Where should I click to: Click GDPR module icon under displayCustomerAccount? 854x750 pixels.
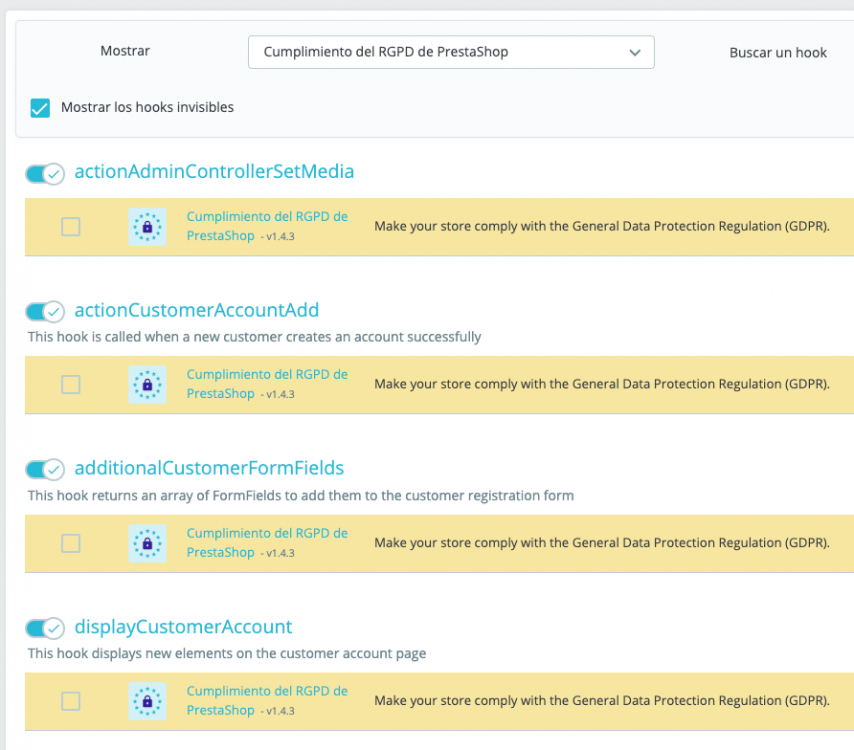click(x=147, y=701)
